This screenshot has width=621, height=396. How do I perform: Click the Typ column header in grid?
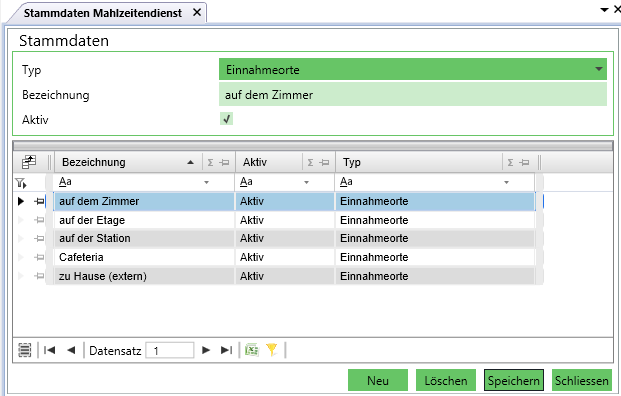419,162
